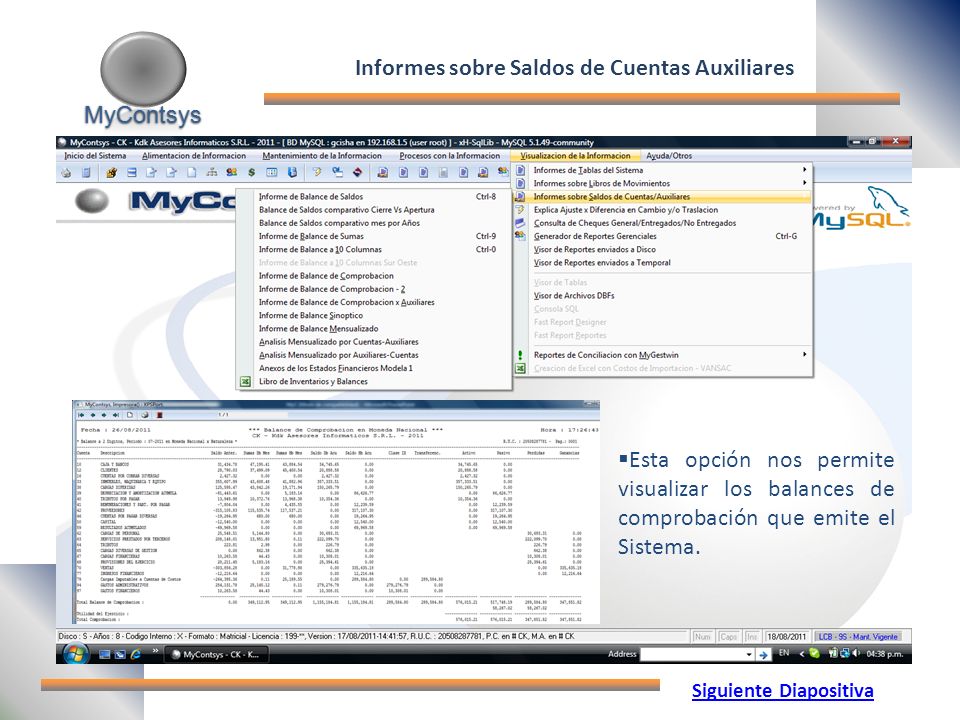Click the blue striped list toolbar icon
The height and width of the screenshot is (720, 960).
pos(132,173)
